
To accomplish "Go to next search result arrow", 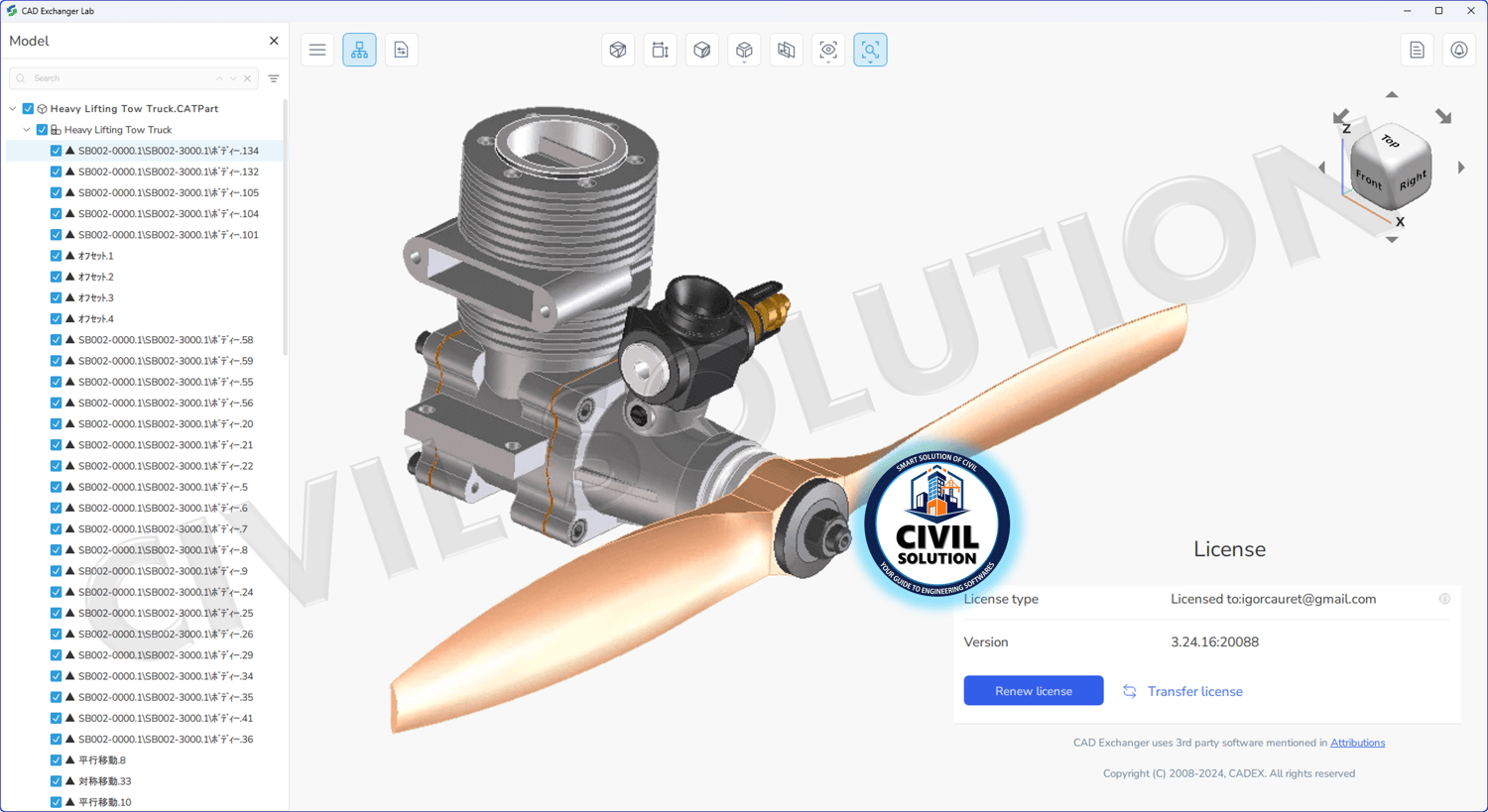I will [x=233, y=78].
